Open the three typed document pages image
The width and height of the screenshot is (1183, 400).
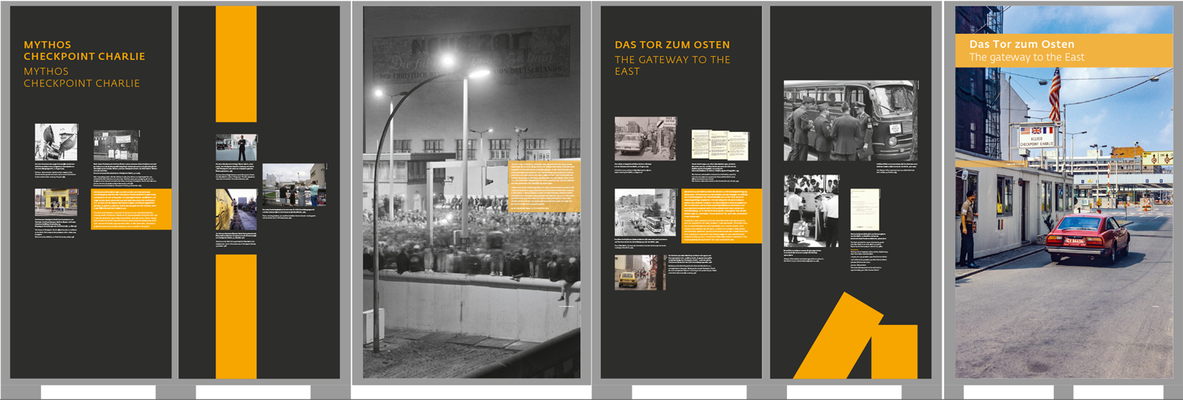tap(720, 145)
